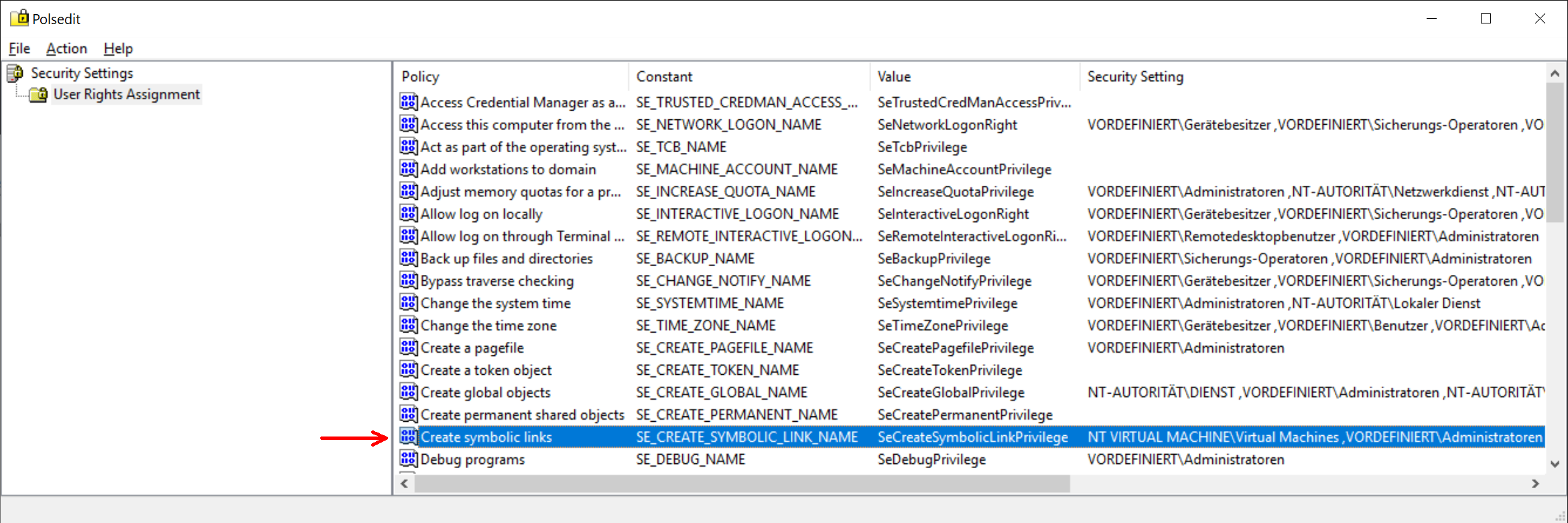Sort by the Security Setting column header
The image size is (1568, 523).
[1312, 76]
